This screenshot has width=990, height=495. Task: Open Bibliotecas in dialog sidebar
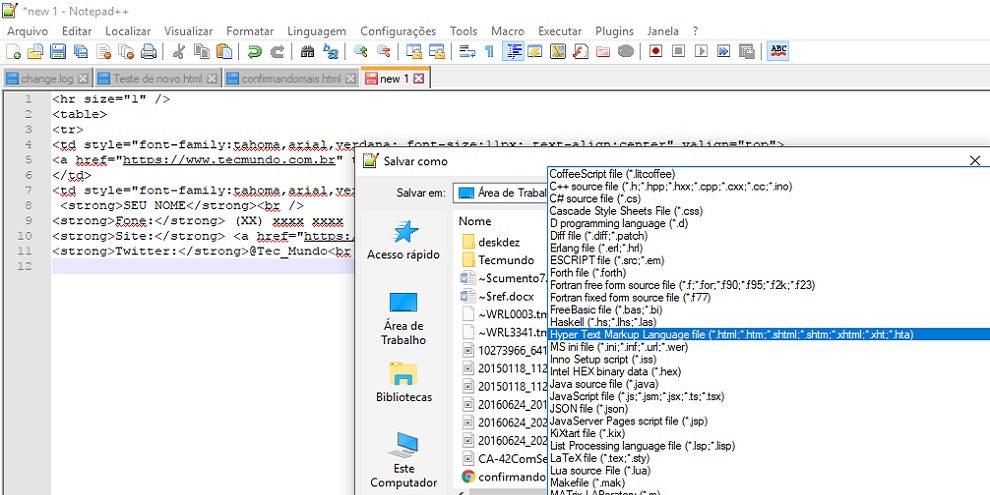[403, 383]
